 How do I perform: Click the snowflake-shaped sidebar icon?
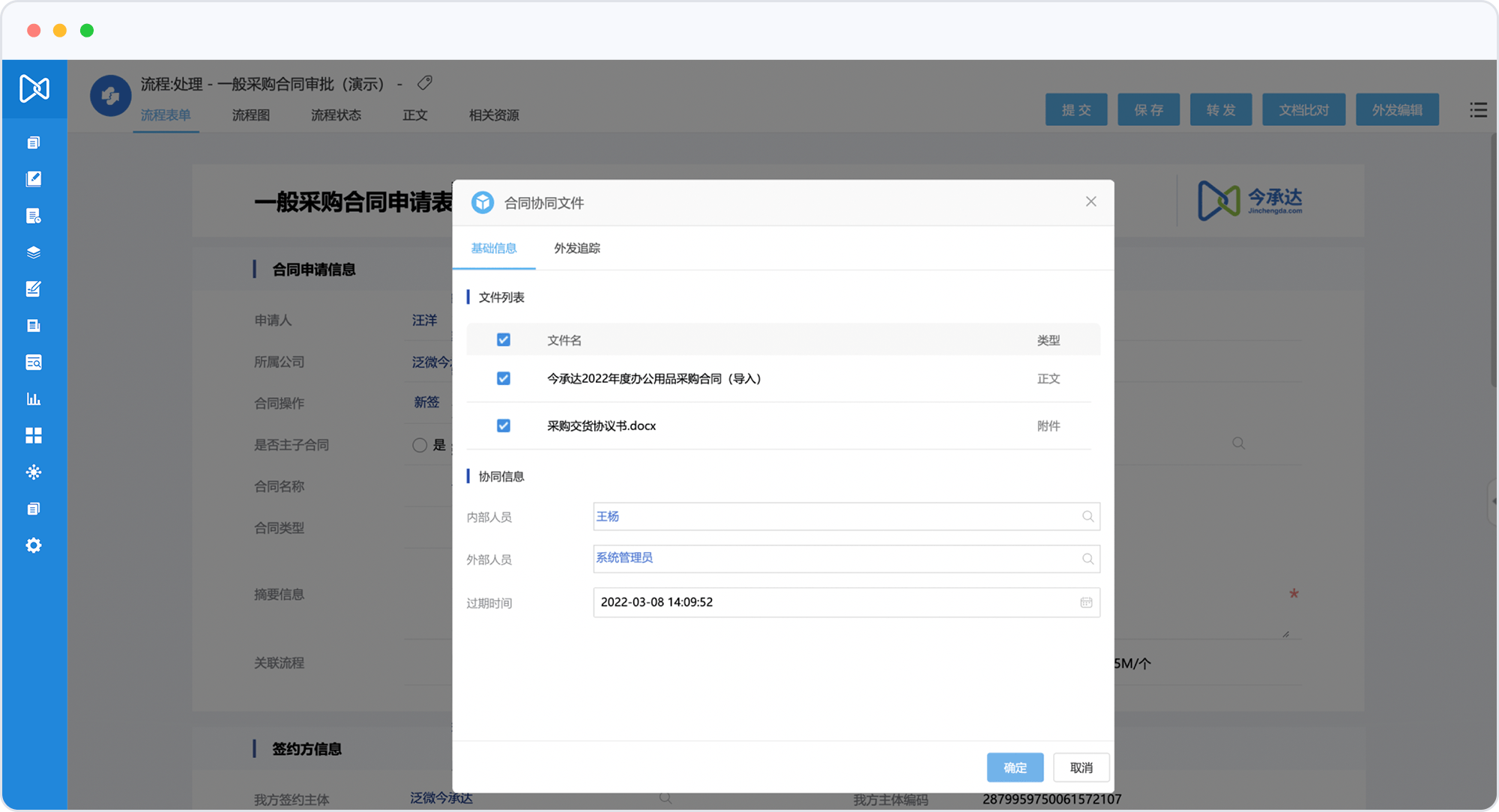[x=34, y=472]
